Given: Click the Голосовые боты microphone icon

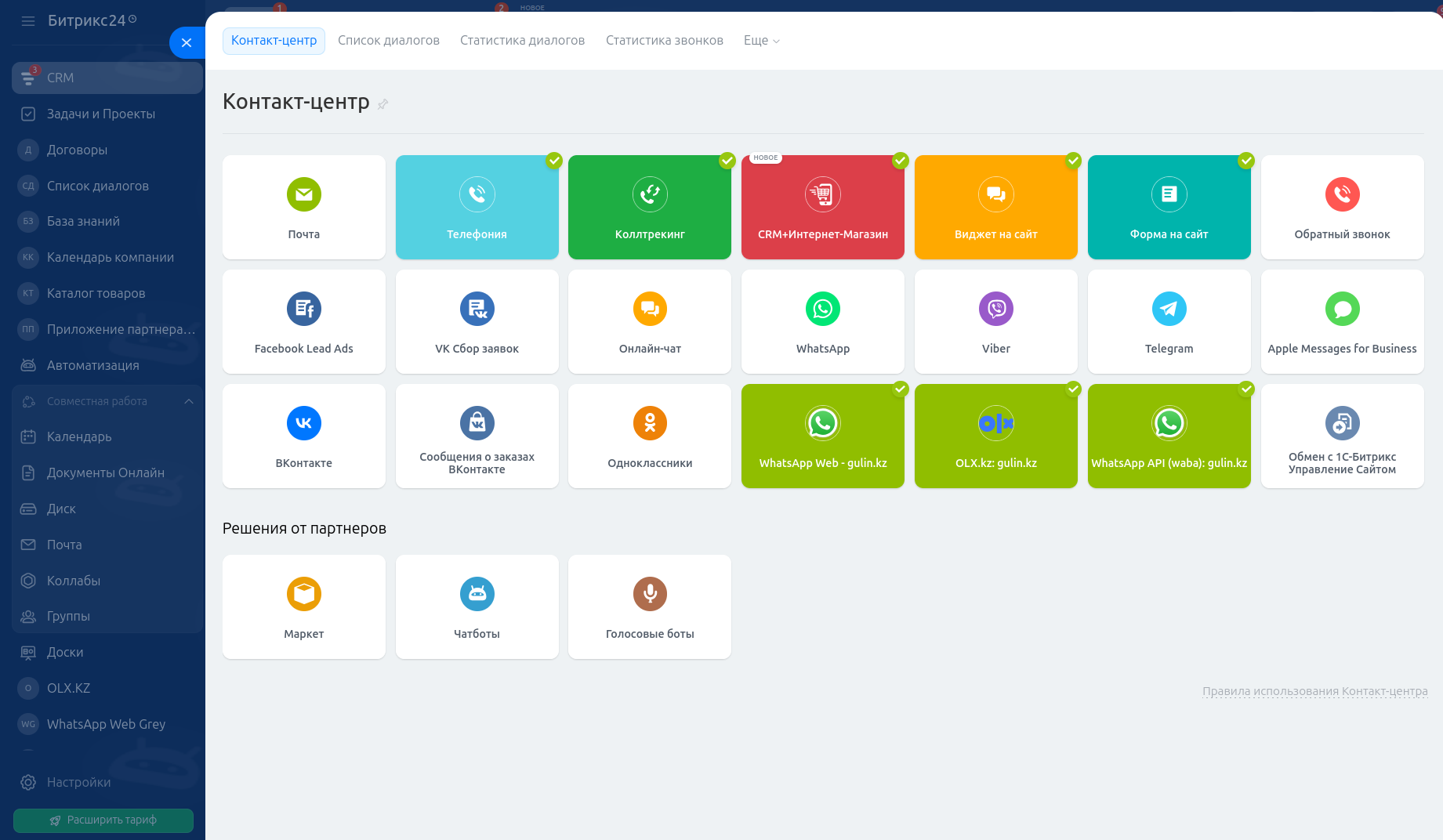Looking at the screenshot, I should click(650, 594).
